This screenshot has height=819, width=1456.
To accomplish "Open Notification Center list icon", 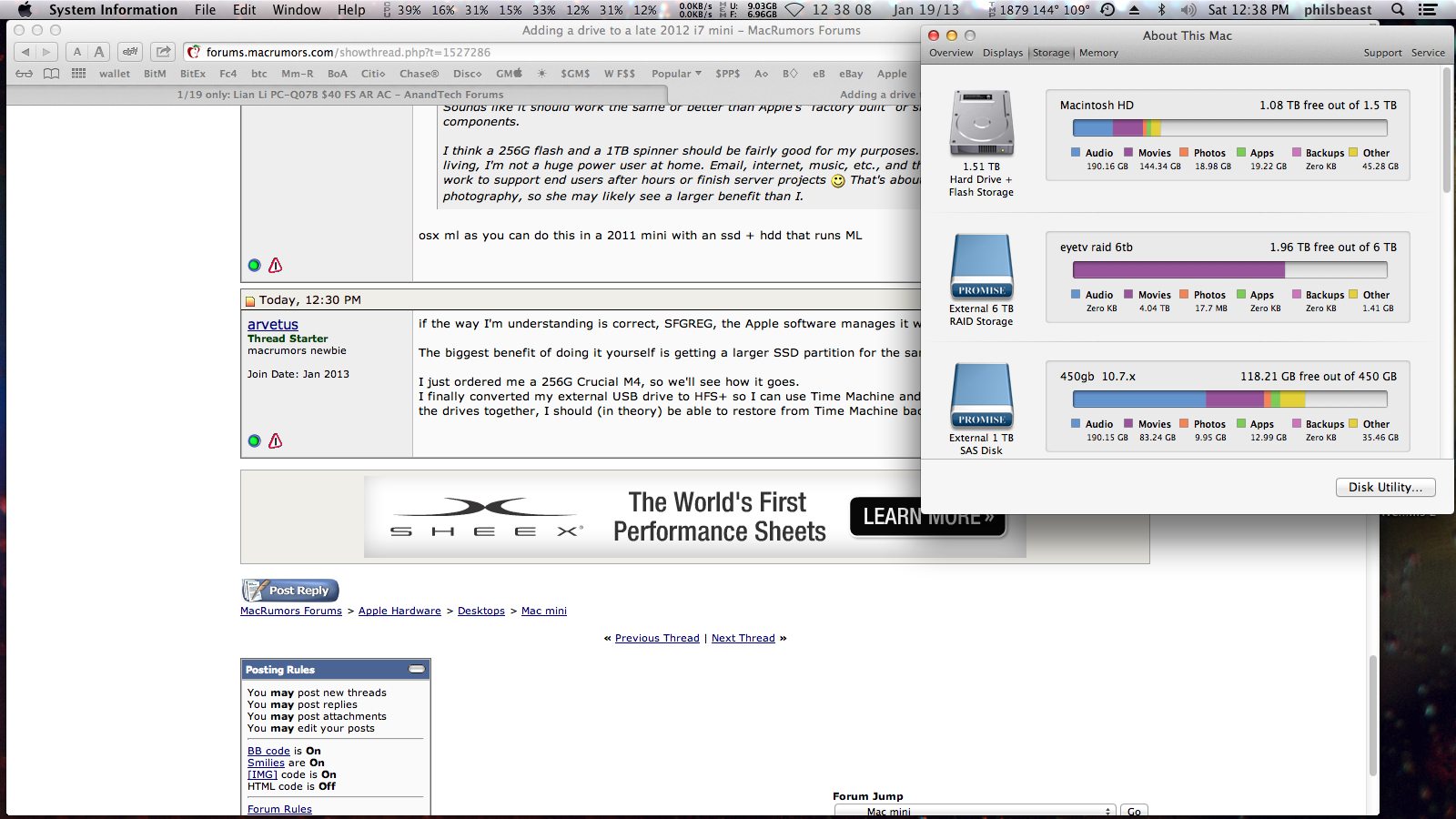I will click(x=1428, y=10).
